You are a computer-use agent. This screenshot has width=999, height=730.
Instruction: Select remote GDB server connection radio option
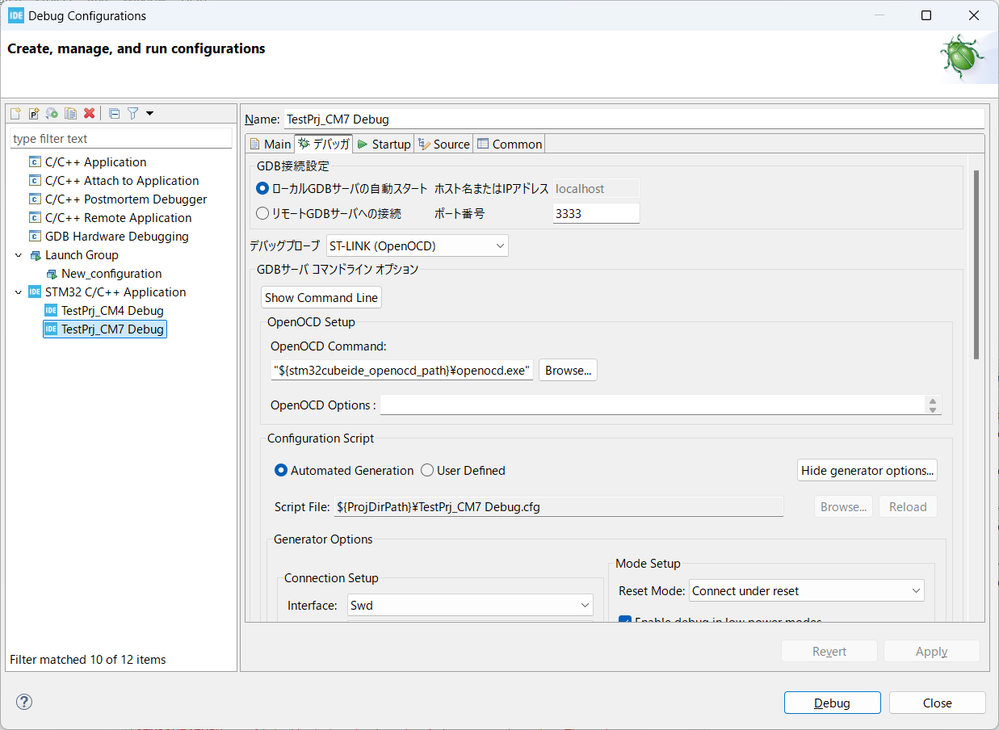263,213
